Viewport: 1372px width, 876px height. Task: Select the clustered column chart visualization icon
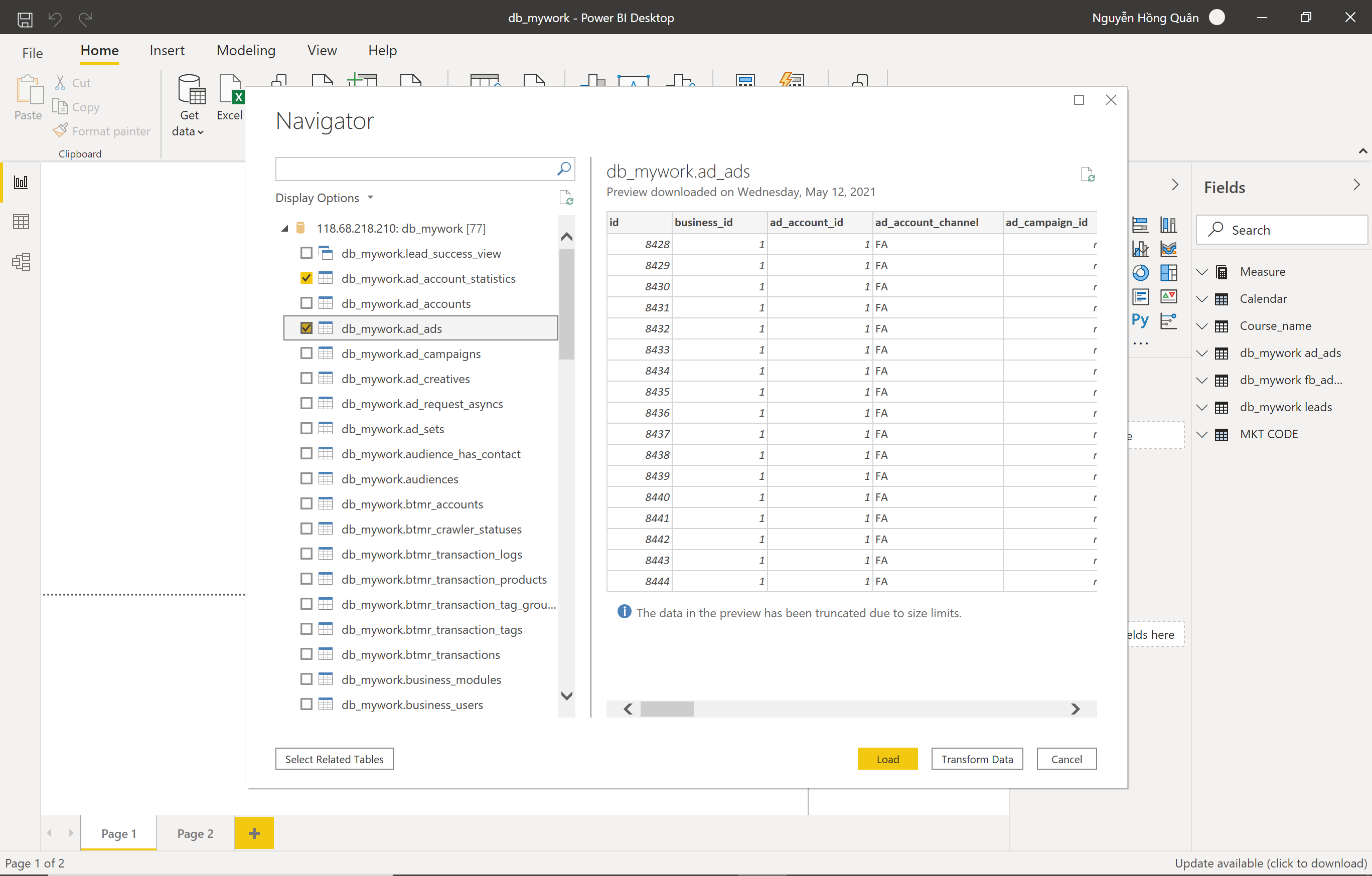pyautogui.click(x=1169, y=225)
